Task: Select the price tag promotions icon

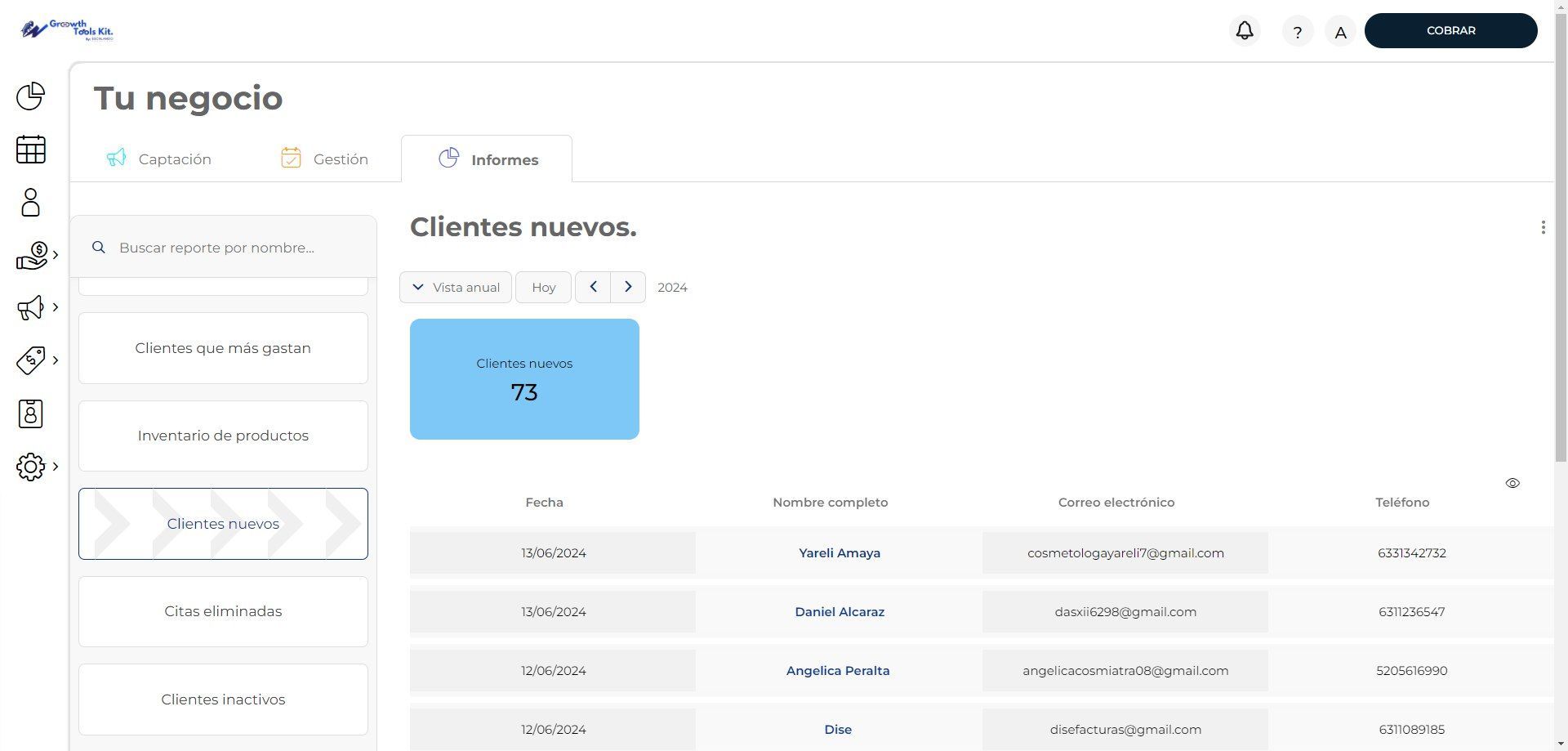Action: tap(30, 360)
